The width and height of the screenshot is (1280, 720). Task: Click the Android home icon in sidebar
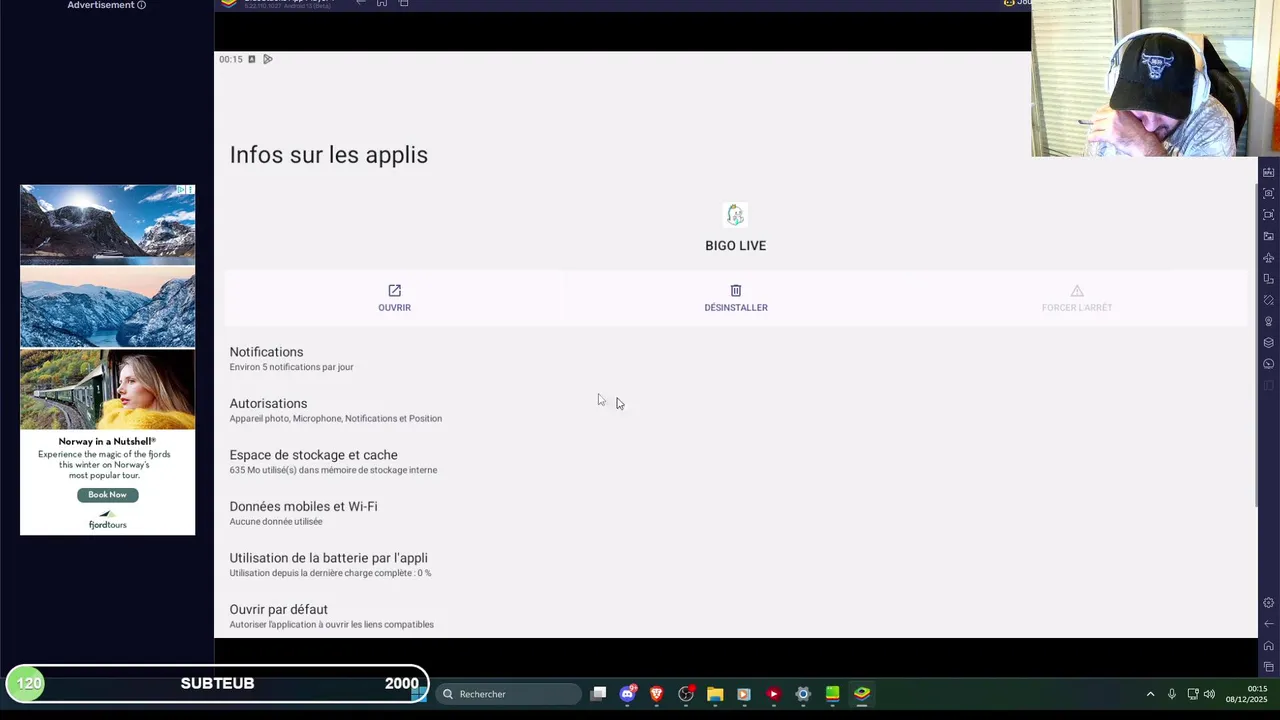pos(1268,646)
